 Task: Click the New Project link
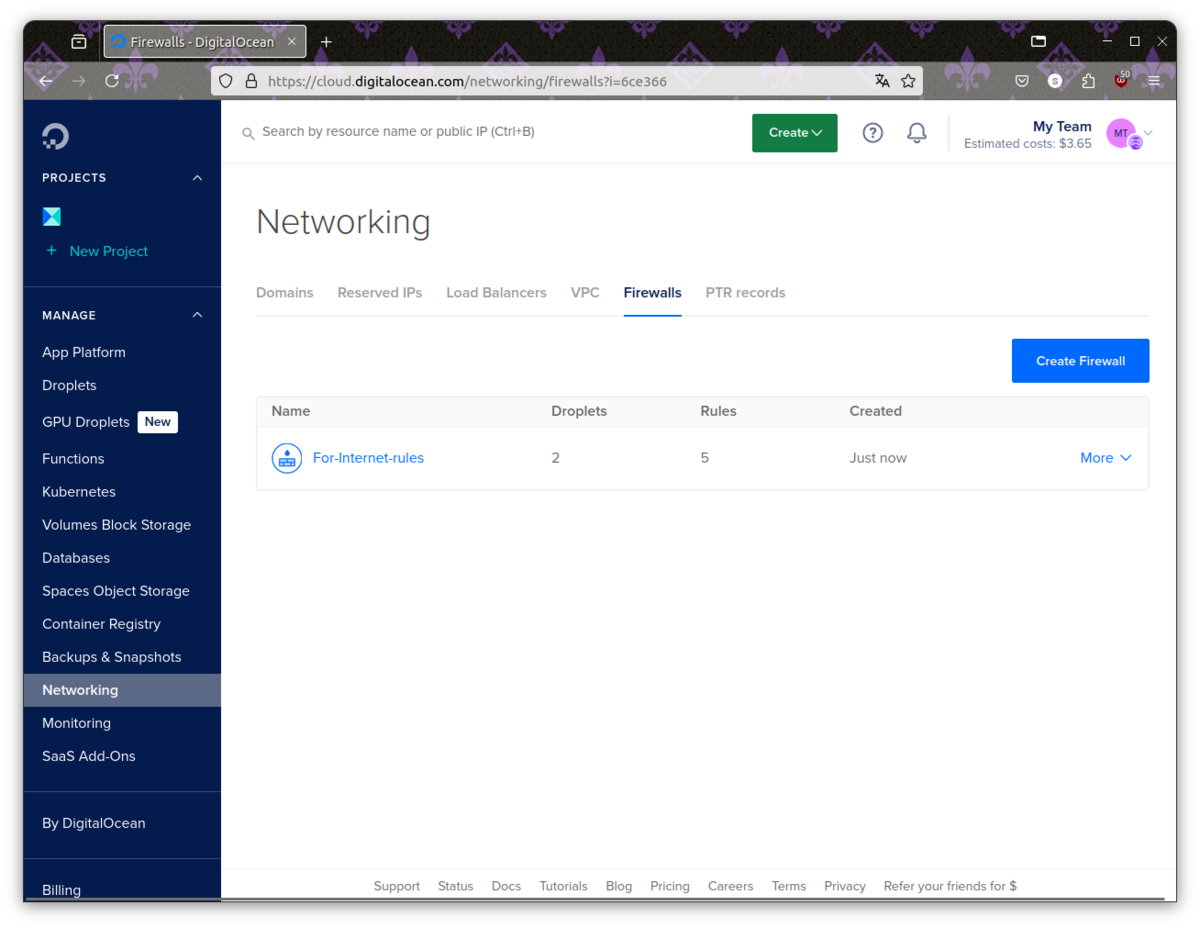(108, 251)
